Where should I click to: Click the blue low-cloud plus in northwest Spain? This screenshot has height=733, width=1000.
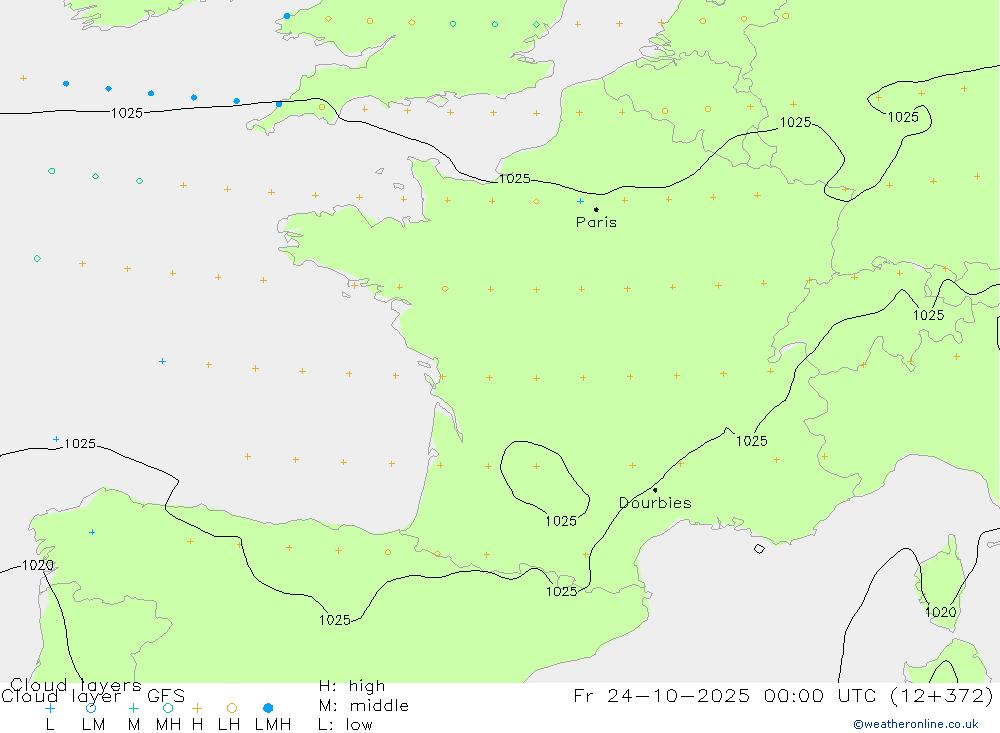click(x=92, y=532)
